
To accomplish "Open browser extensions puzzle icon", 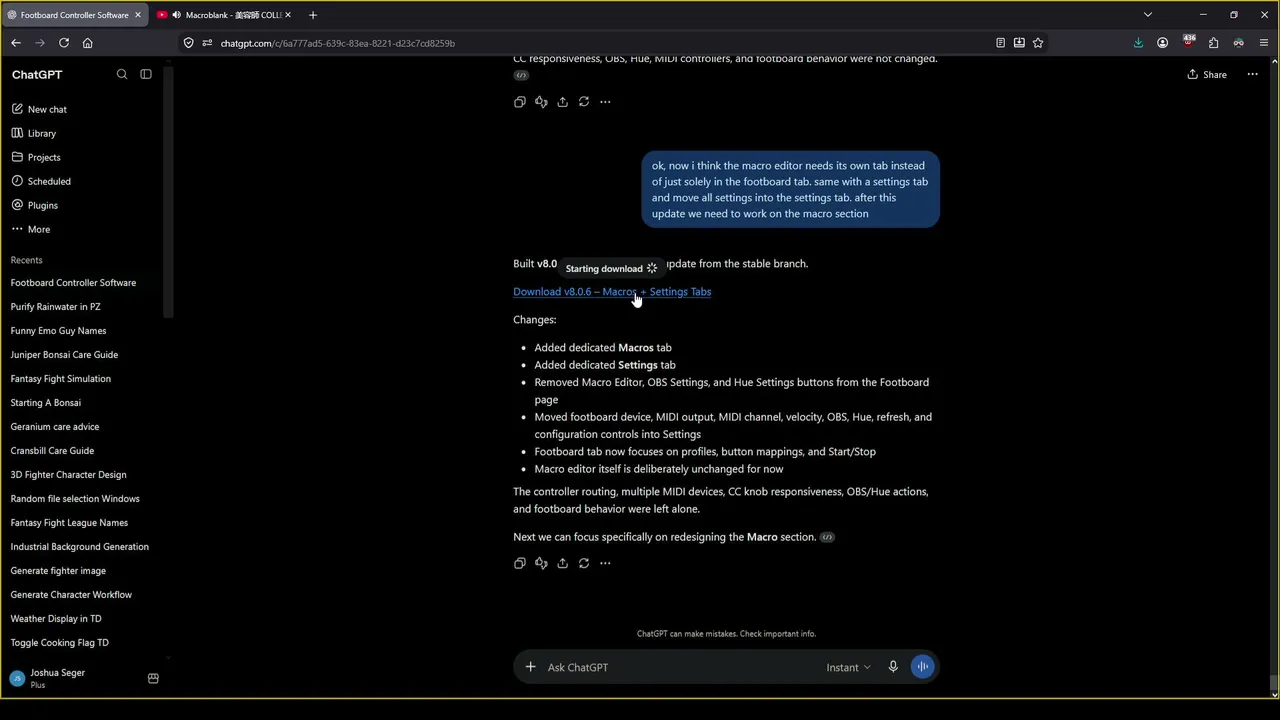I will coord(1213,43).
